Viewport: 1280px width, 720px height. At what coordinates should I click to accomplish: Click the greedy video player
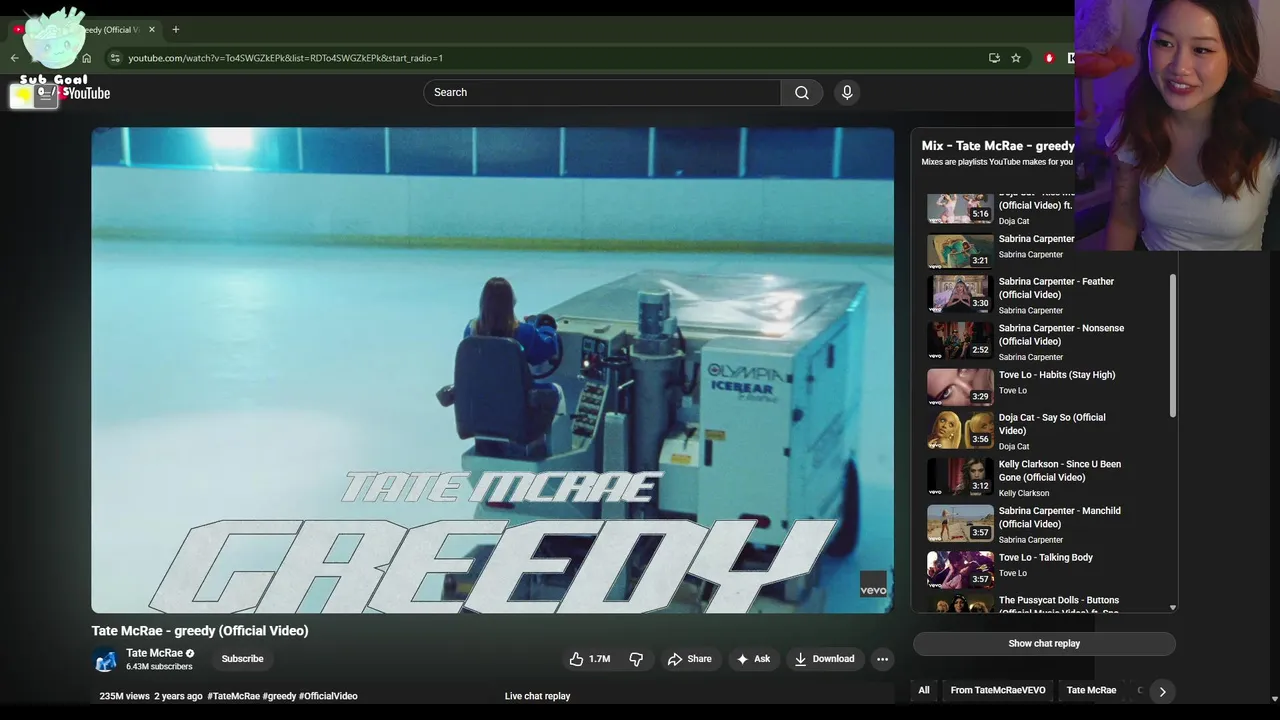click(x=493, y=370)
